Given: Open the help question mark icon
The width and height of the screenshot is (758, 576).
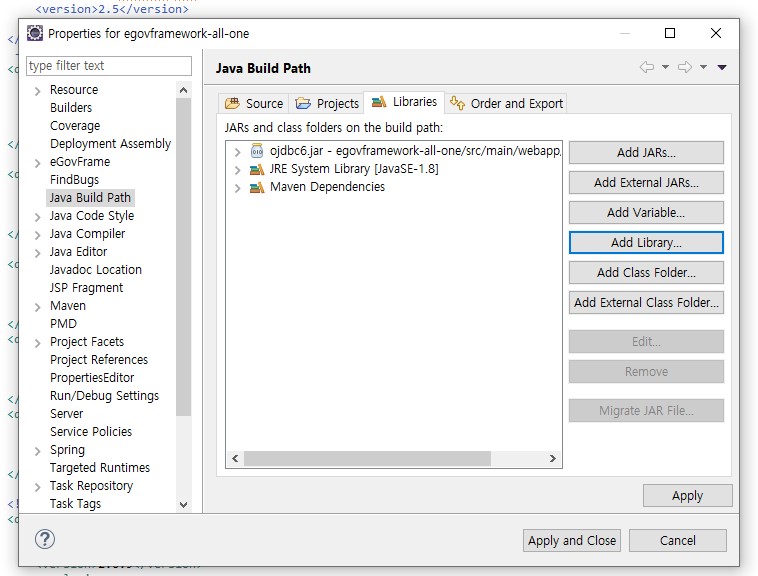Looking at the screenshot, I should [45, 539].
